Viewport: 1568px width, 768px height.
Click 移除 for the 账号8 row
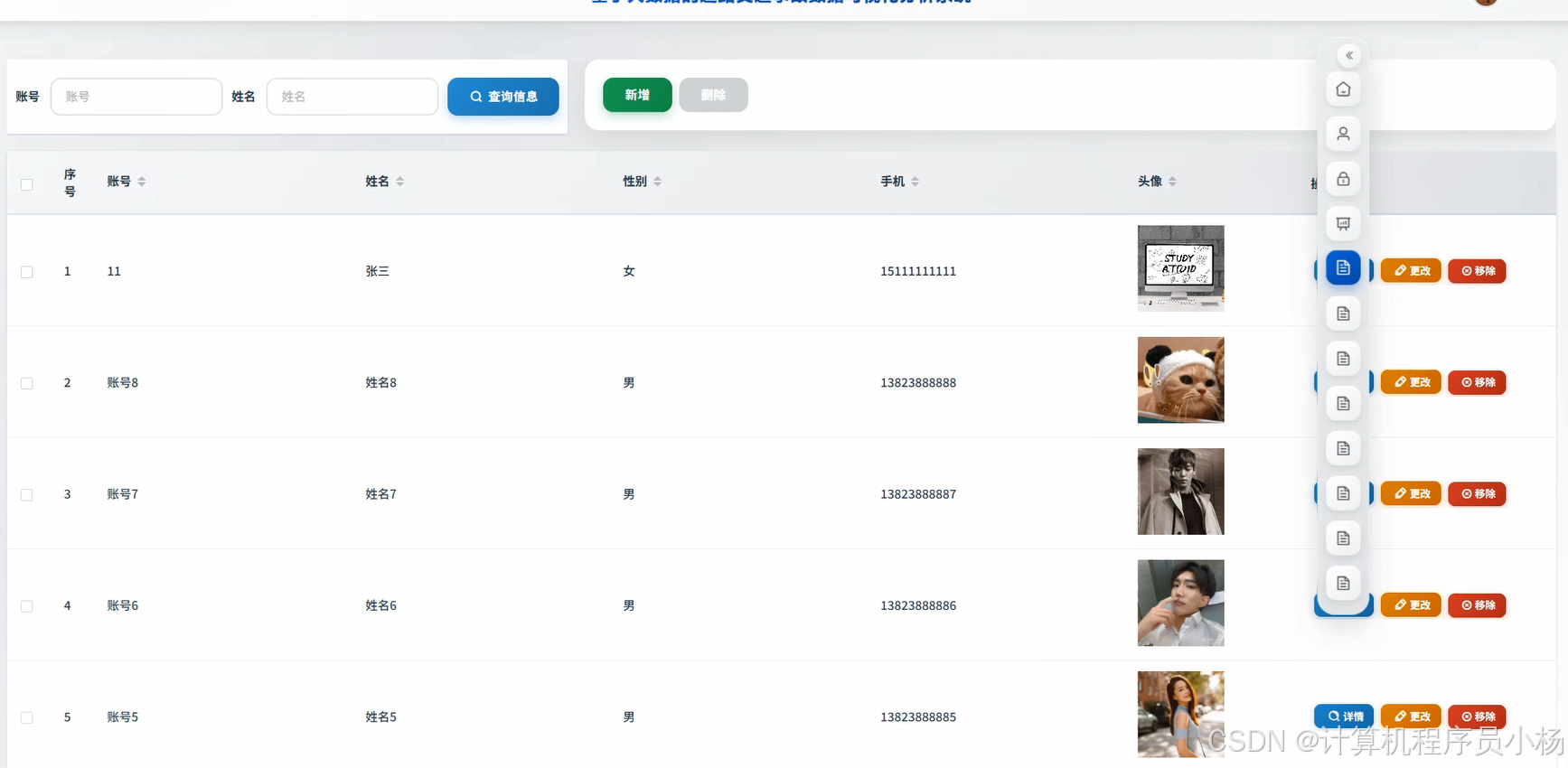1477,382
